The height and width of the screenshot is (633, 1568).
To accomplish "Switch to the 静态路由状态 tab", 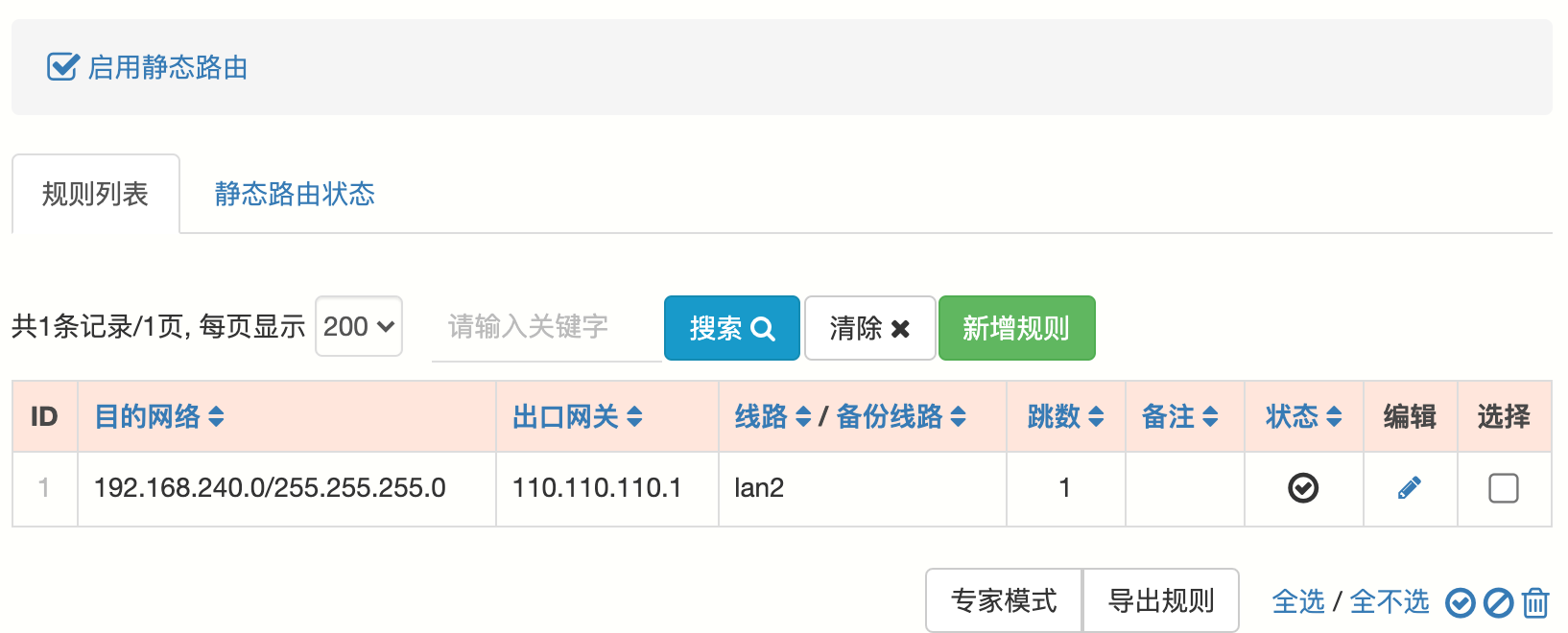I will click(295, 194).
